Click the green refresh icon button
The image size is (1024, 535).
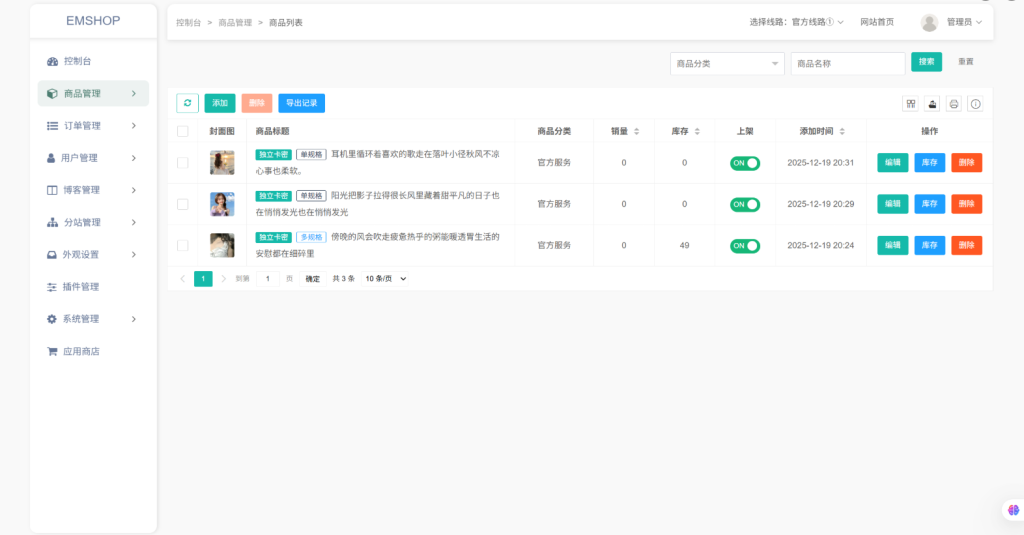click(187, 103)
